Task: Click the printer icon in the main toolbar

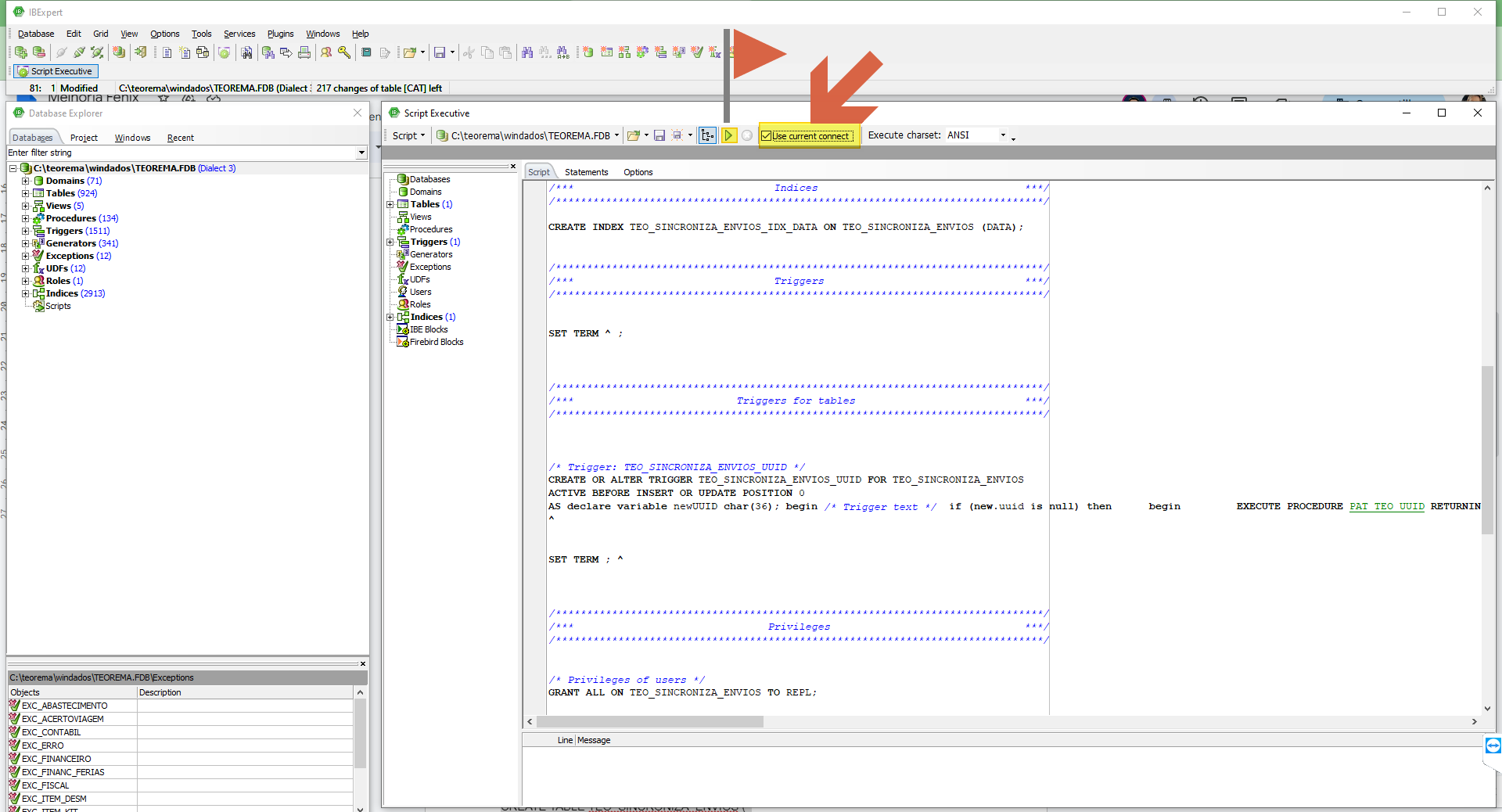Action: pos(304,52)
